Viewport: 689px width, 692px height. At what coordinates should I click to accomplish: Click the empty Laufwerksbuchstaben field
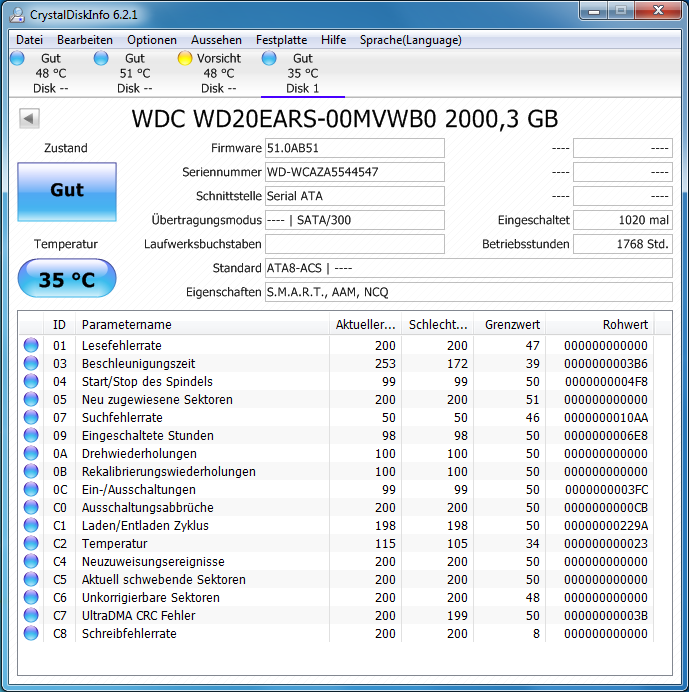(x=354, y=244)
